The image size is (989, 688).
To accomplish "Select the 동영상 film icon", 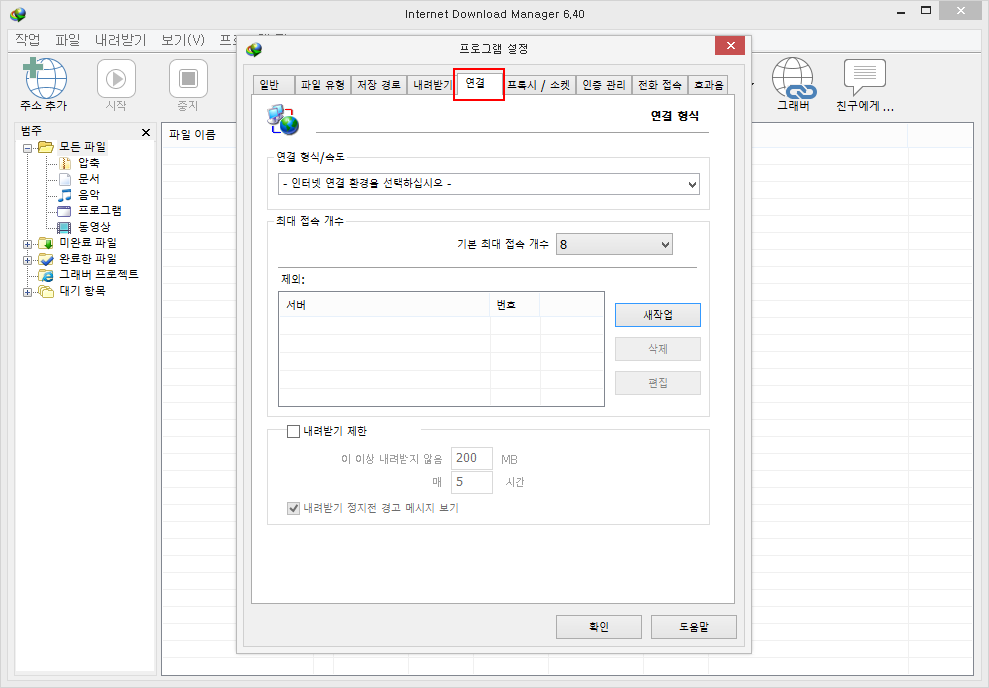I will 64,227.
